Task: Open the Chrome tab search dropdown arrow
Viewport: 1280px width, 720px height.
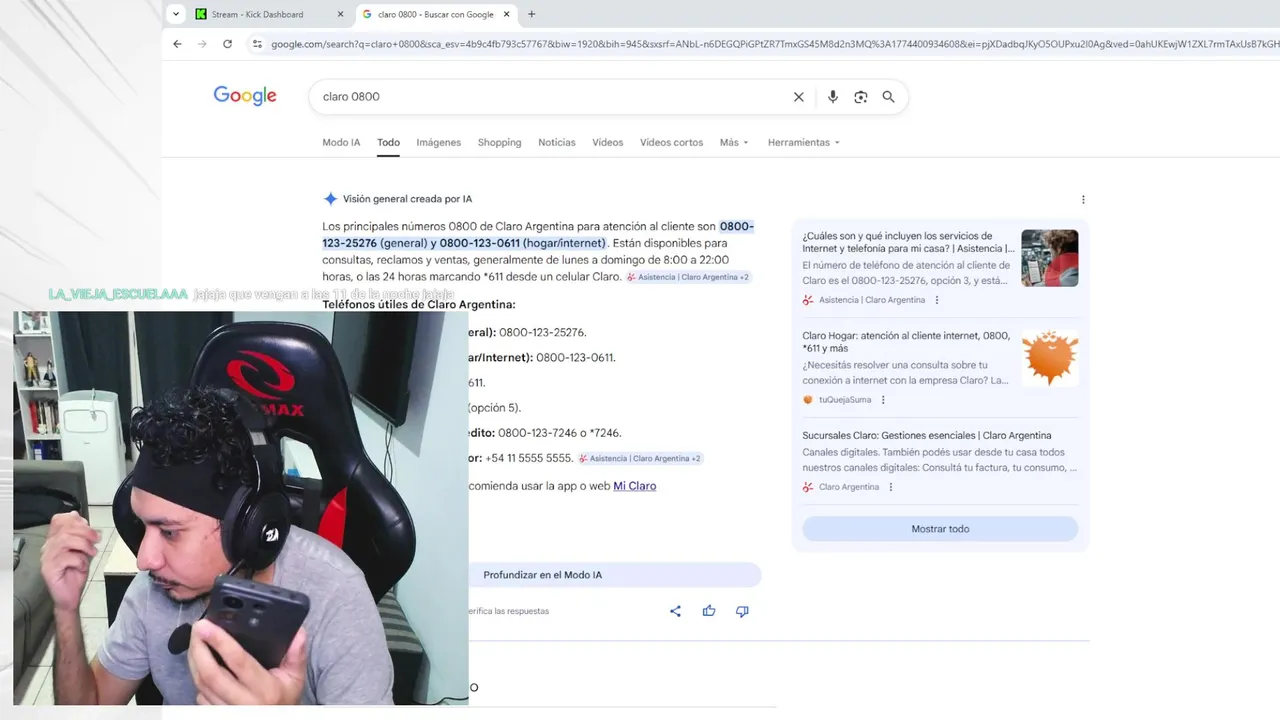Action: pyautogui.click(x=176, y=14)
